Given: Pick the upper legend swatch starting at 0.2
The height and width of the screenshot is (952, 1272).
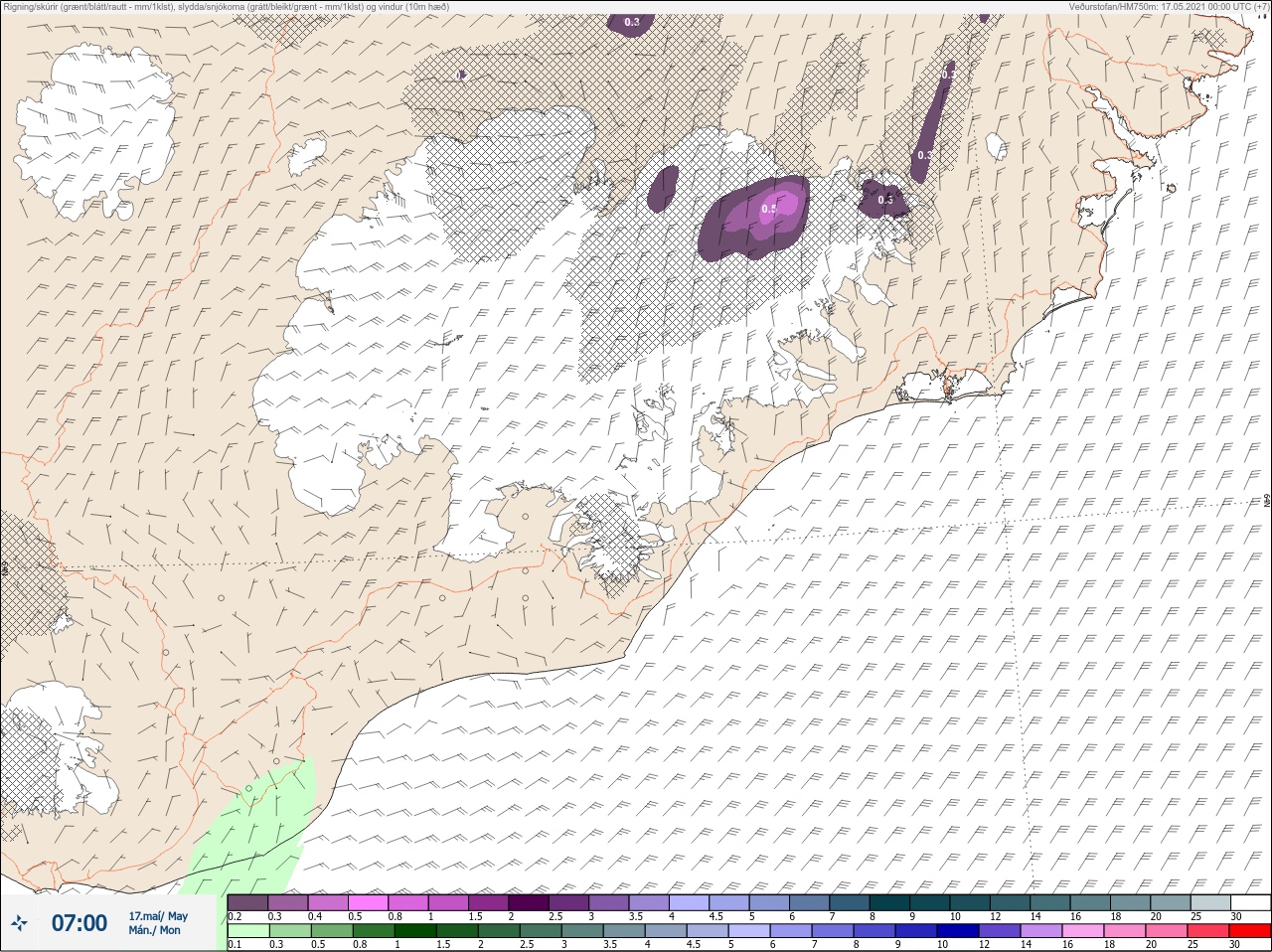Looking at the screenshot, I should click(247, 902).
